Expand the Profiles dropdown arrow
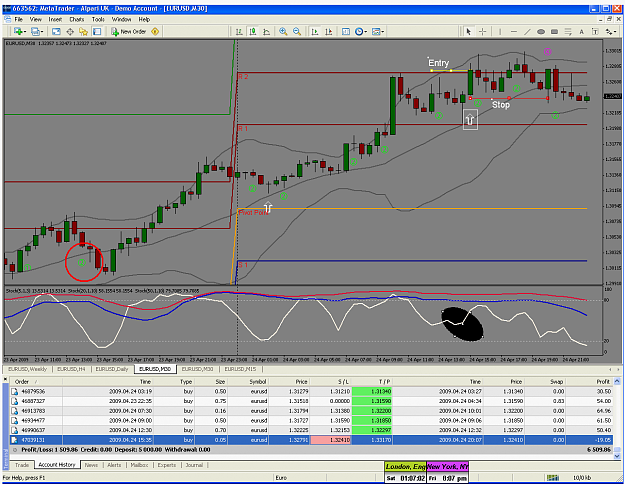This screenshot has width=625, height=484. (x=42, y=32)
